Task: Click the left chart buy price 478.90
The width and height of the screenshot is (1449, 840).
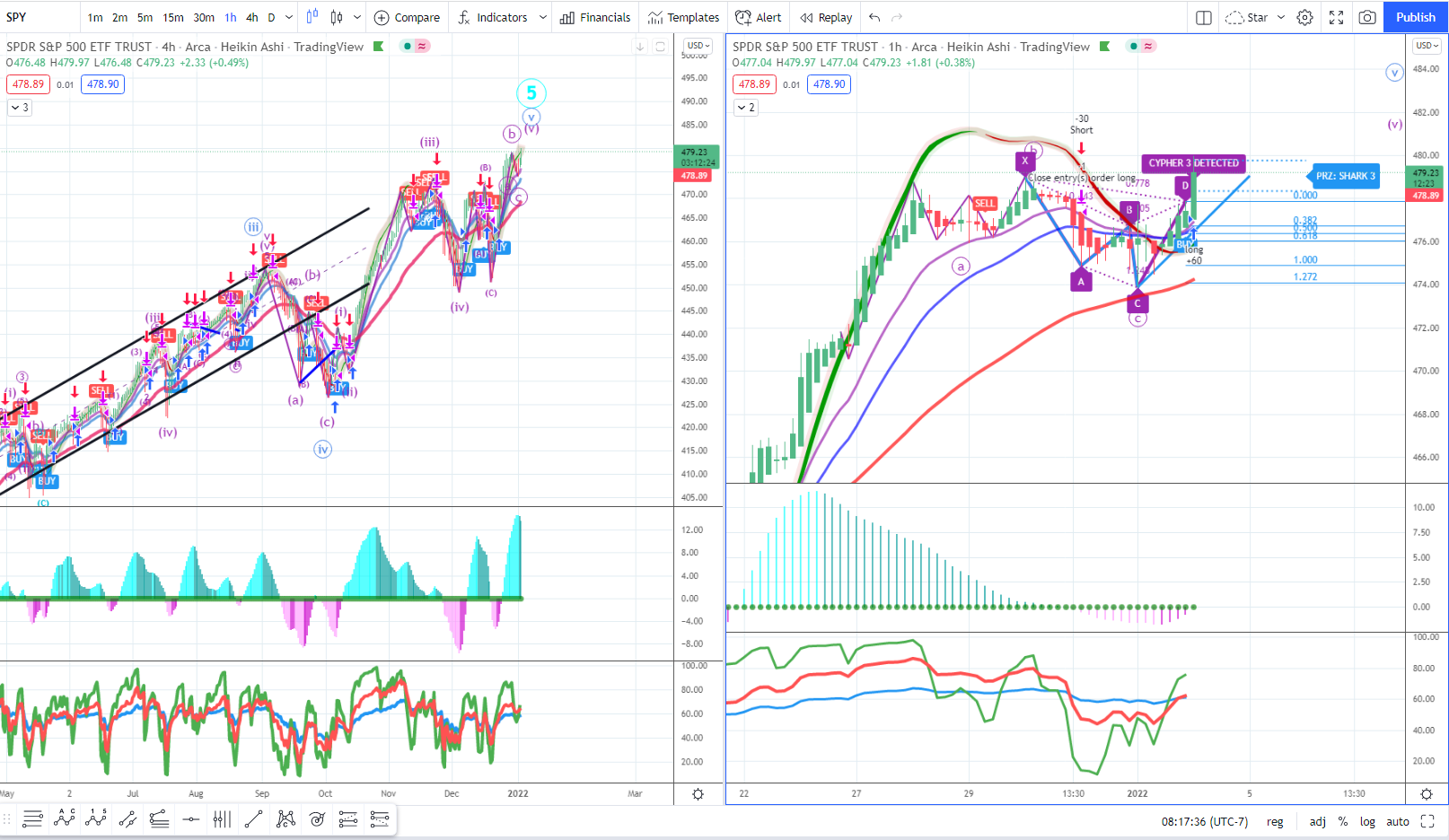Action: pos(102,84)
